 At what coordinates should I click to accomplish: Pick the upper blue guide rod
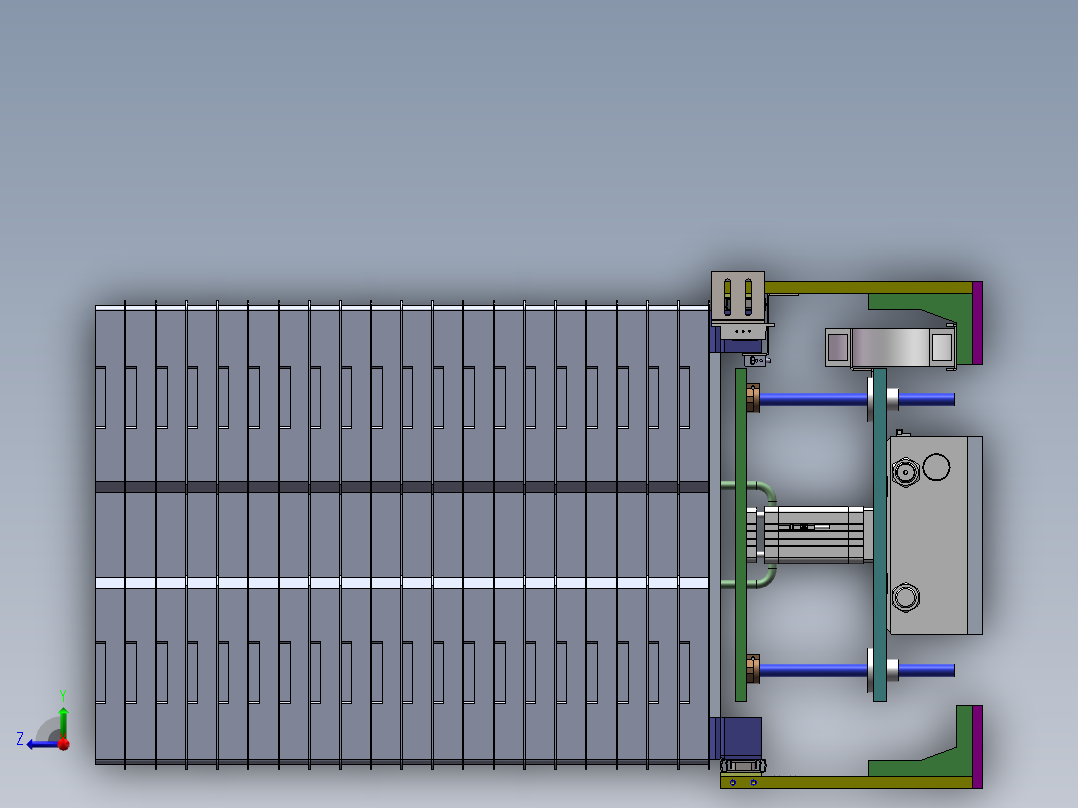(856, 399)
